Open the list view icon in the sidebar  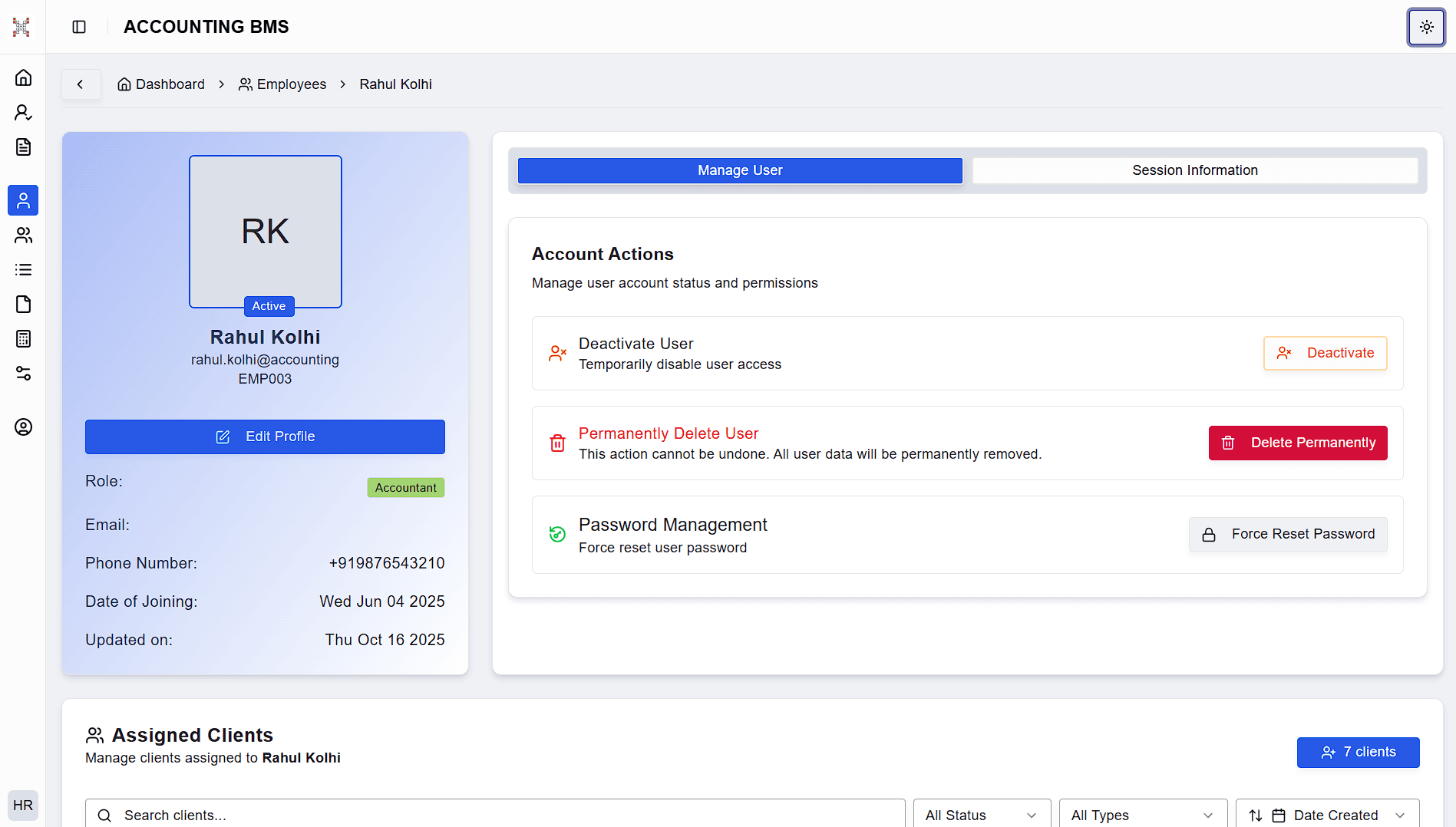[23, 269]
